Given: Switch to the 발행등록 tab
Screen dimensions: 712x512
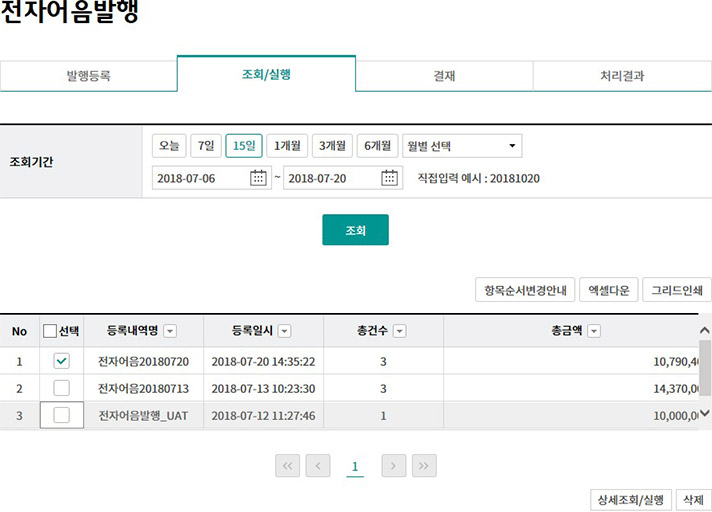Looking at the screenshot, I should click(88, 75).
